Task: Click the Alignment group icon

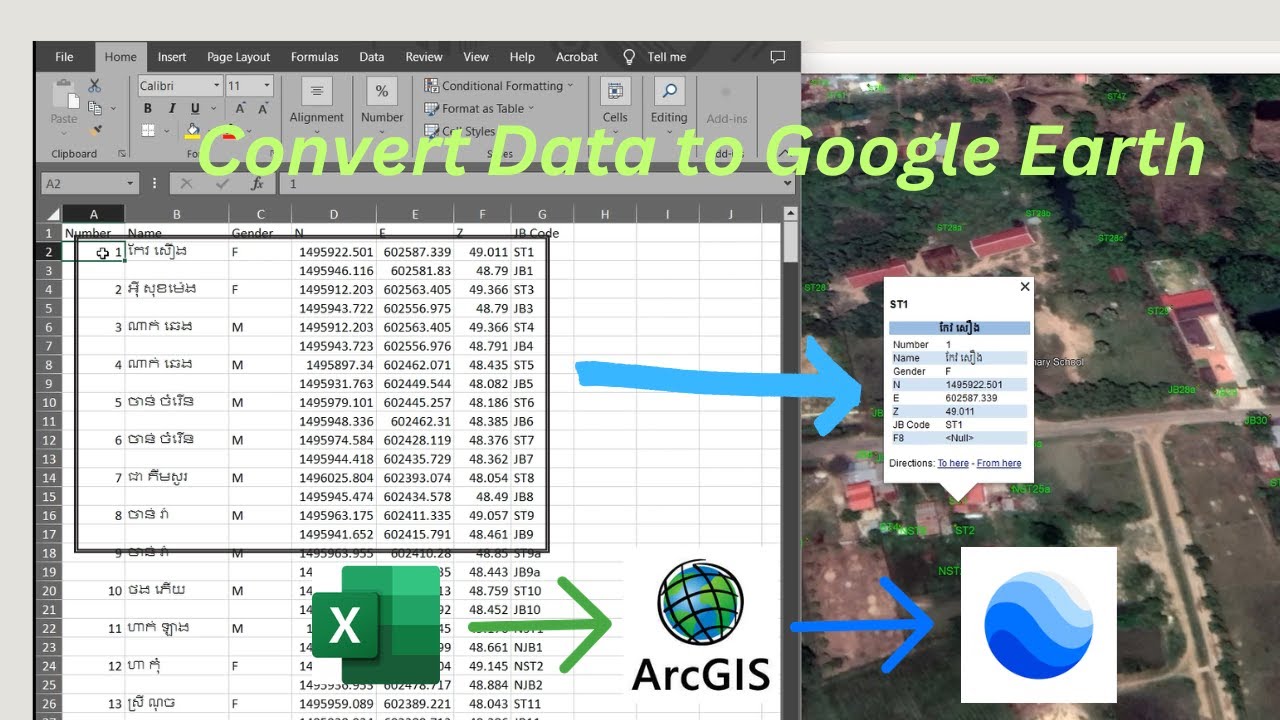Action: click(316, 91)
